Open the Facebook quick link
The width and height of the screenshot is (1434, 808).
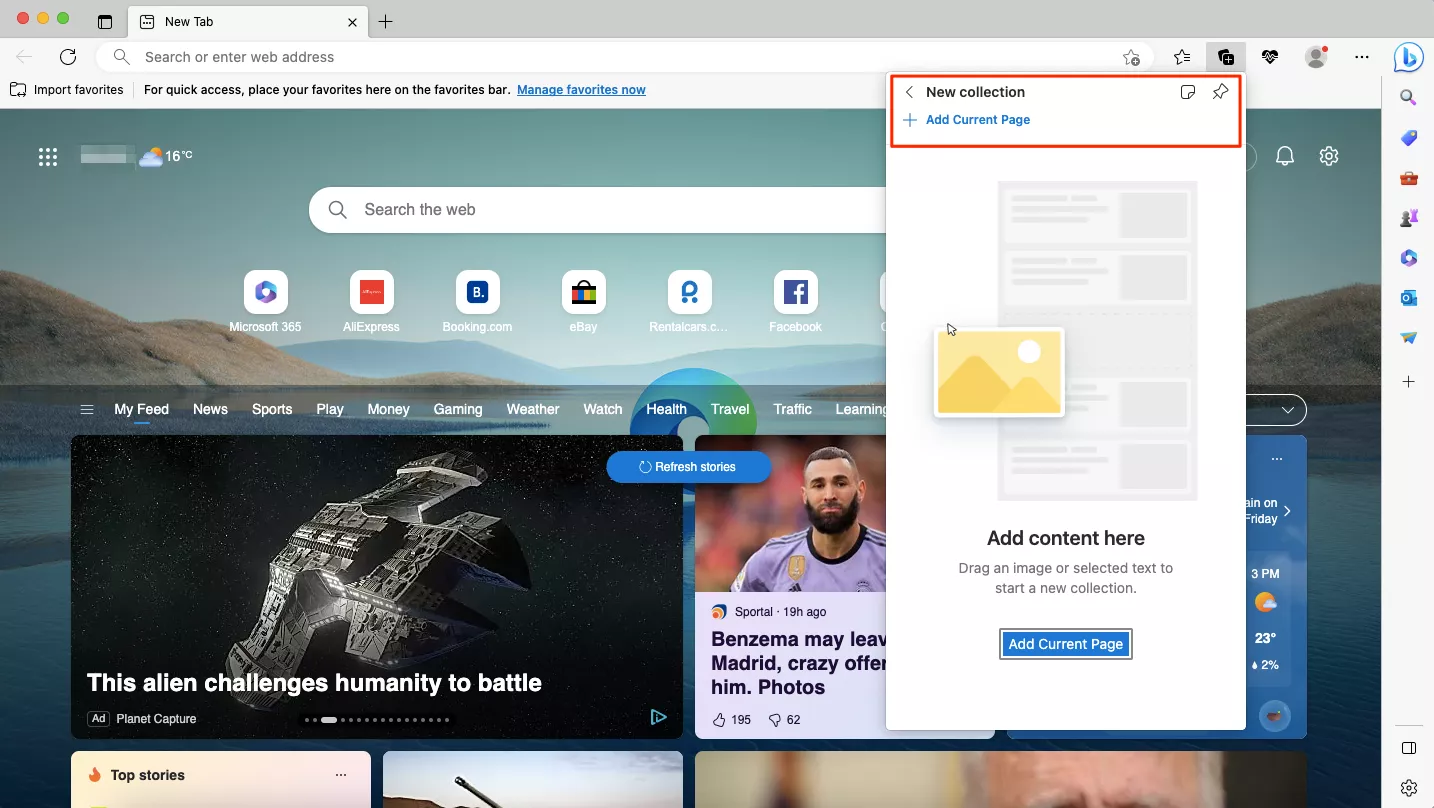795,302
